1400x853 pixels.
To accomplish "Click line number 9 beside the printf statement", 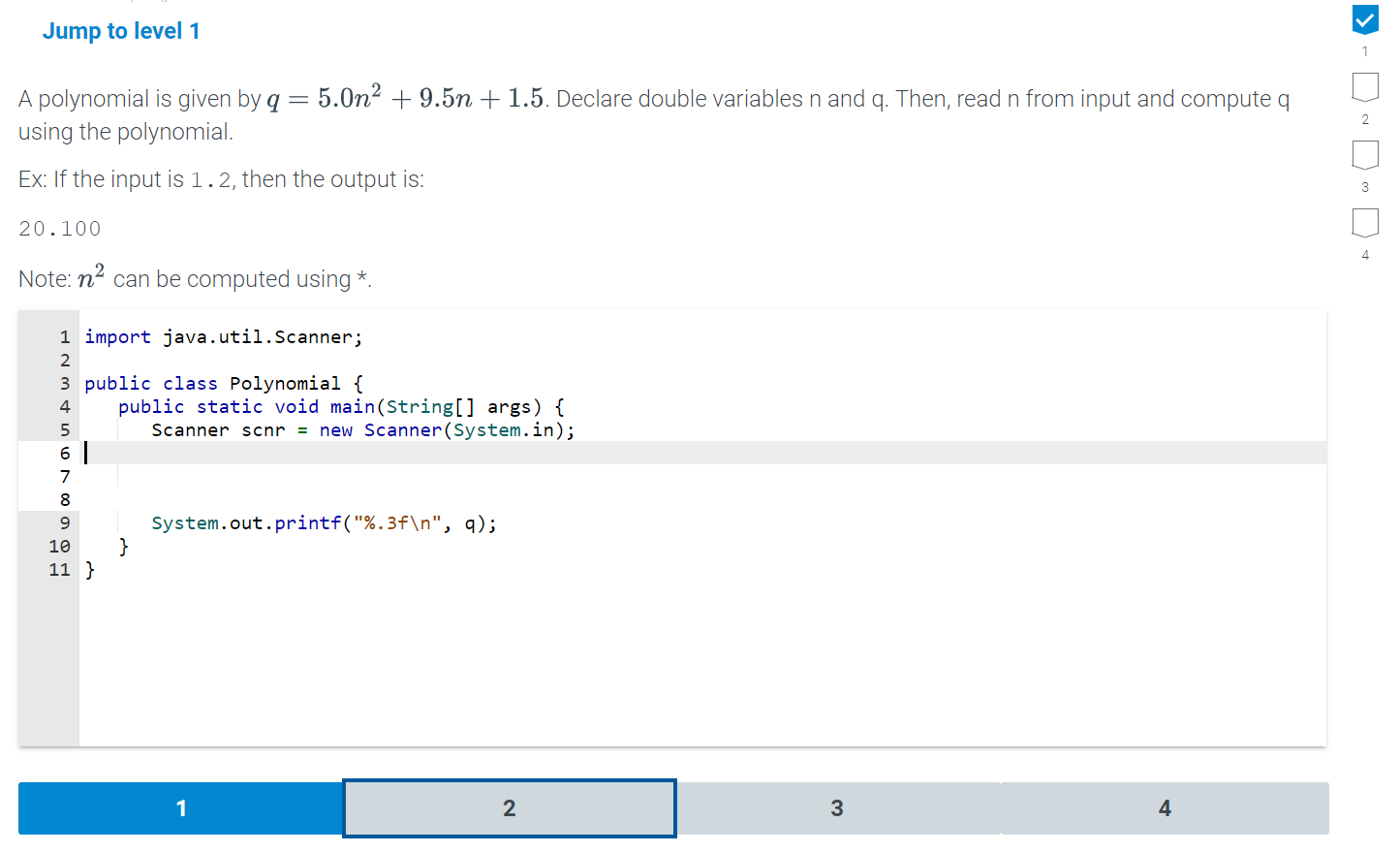I will pos(64,522).
